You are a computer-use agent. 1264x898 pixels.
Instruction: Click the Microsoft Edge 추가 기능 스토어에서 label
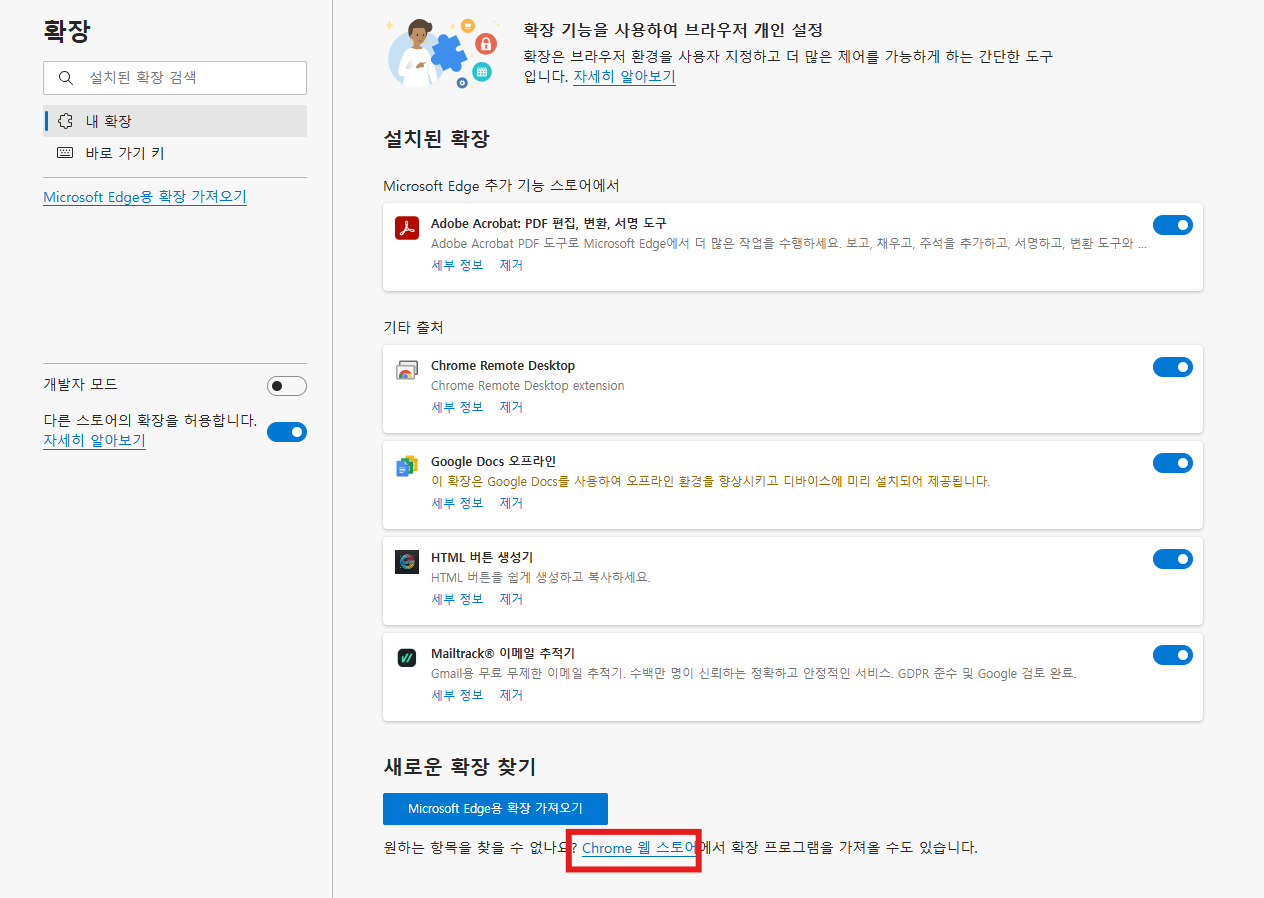tap(502, 185)
